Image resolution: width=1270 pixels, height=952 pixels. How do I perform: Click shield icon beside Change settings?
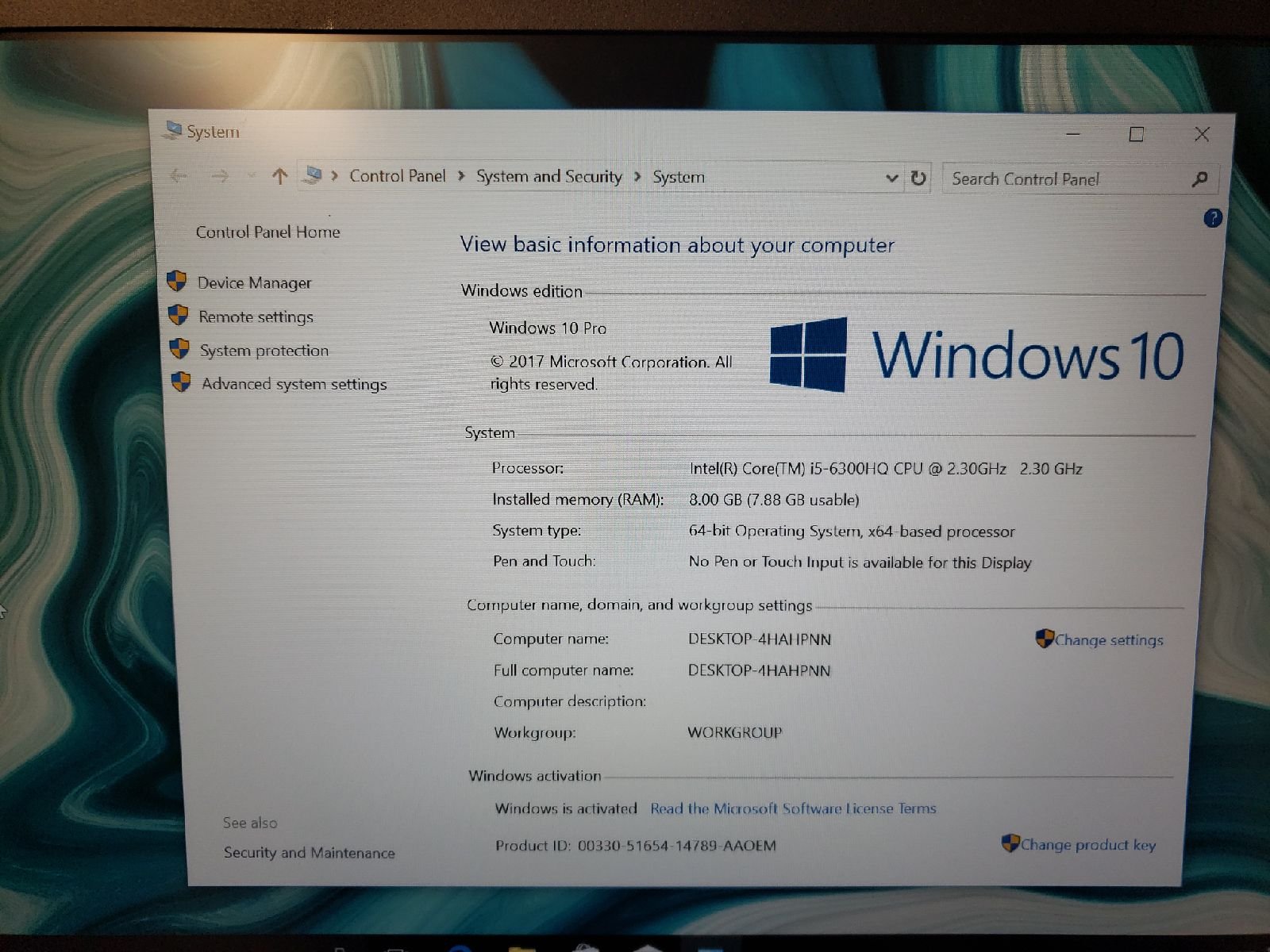[x=1045, y=639]
